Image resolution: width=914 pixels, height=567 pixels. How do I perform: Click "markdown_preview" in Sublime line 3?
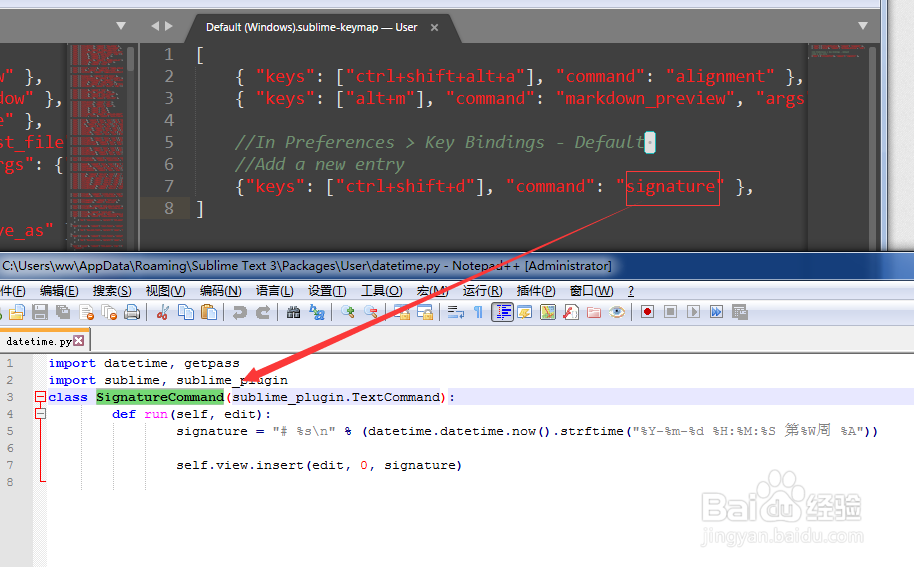tap(646, 98)
